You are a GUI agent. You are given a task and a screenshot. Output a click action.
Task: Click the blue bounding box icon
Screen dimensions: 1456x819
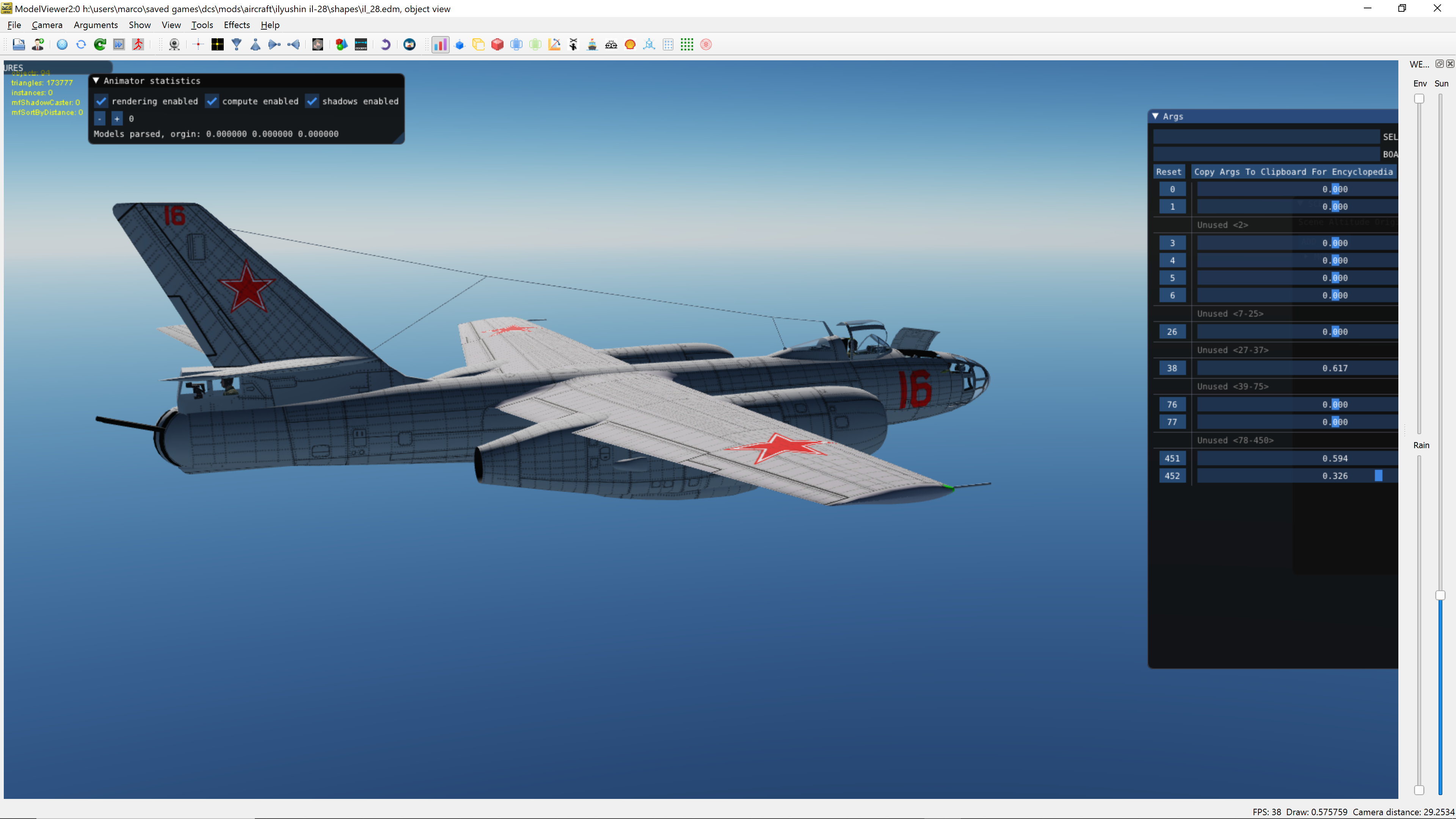click(x=516, y=45)
